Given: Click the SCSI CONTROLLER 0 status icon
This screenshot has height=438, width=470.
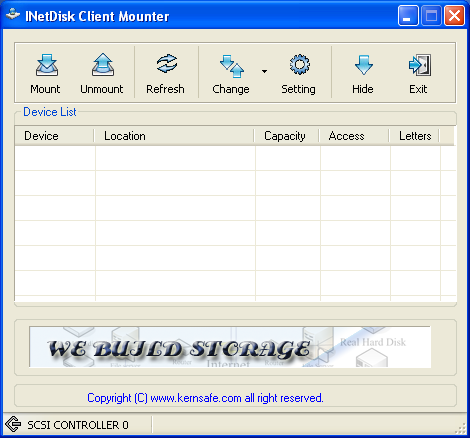Looking at the screenshot, I should tap(13, 424).
